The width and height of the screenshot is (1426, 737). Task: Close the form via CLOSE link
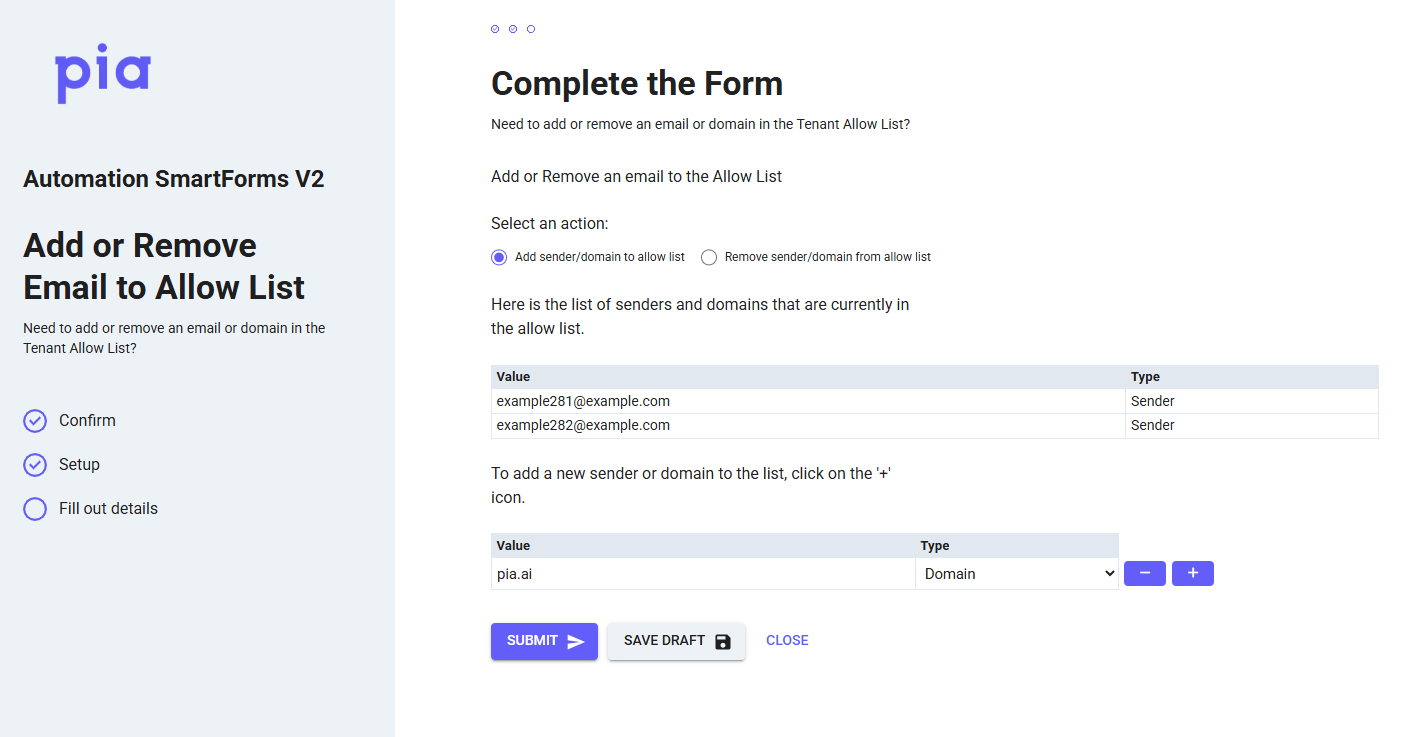(787, 641)
